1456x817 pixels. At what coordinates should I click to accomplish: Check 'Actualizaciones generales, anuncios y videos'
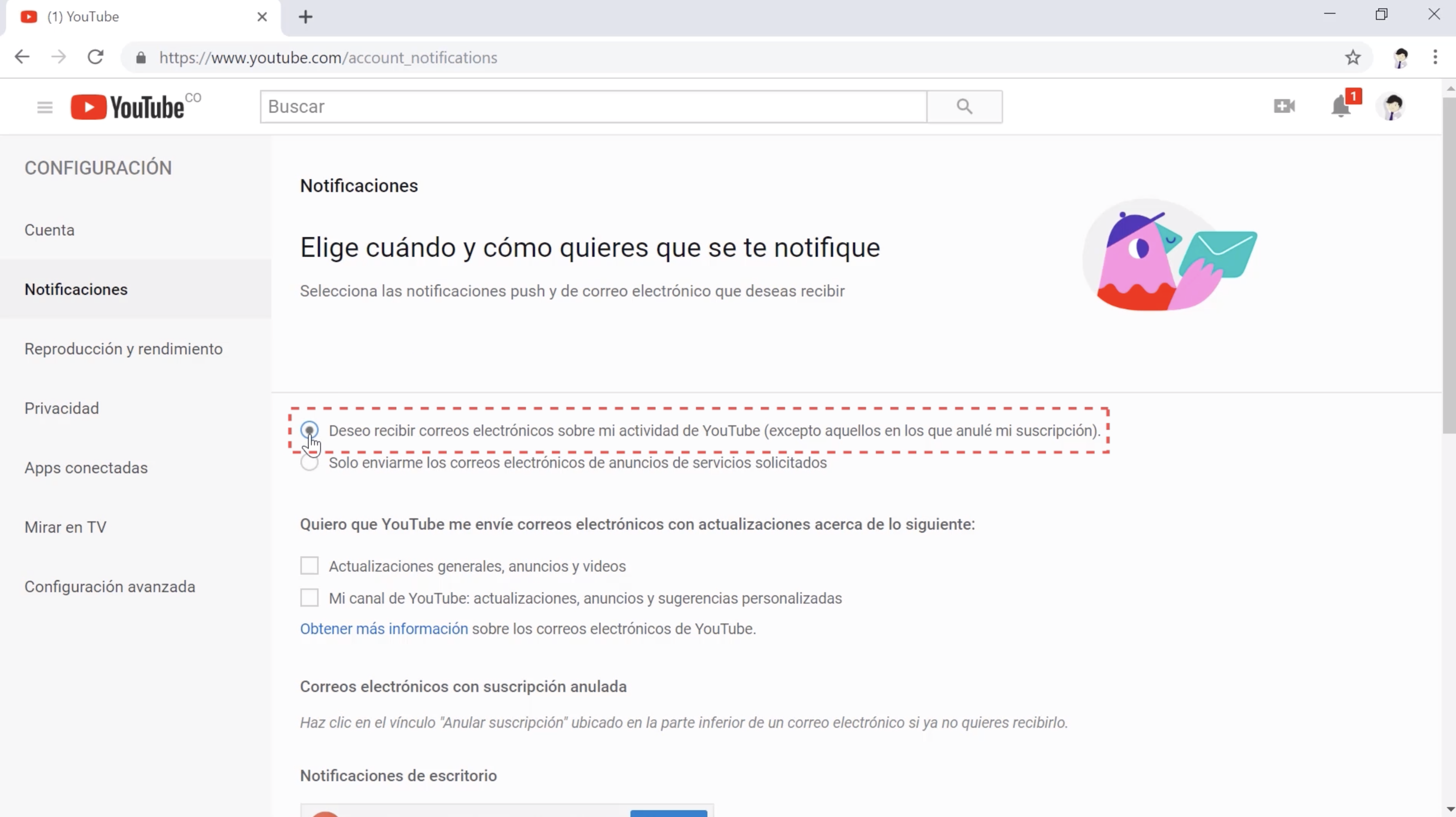click(x=309, y=565)
